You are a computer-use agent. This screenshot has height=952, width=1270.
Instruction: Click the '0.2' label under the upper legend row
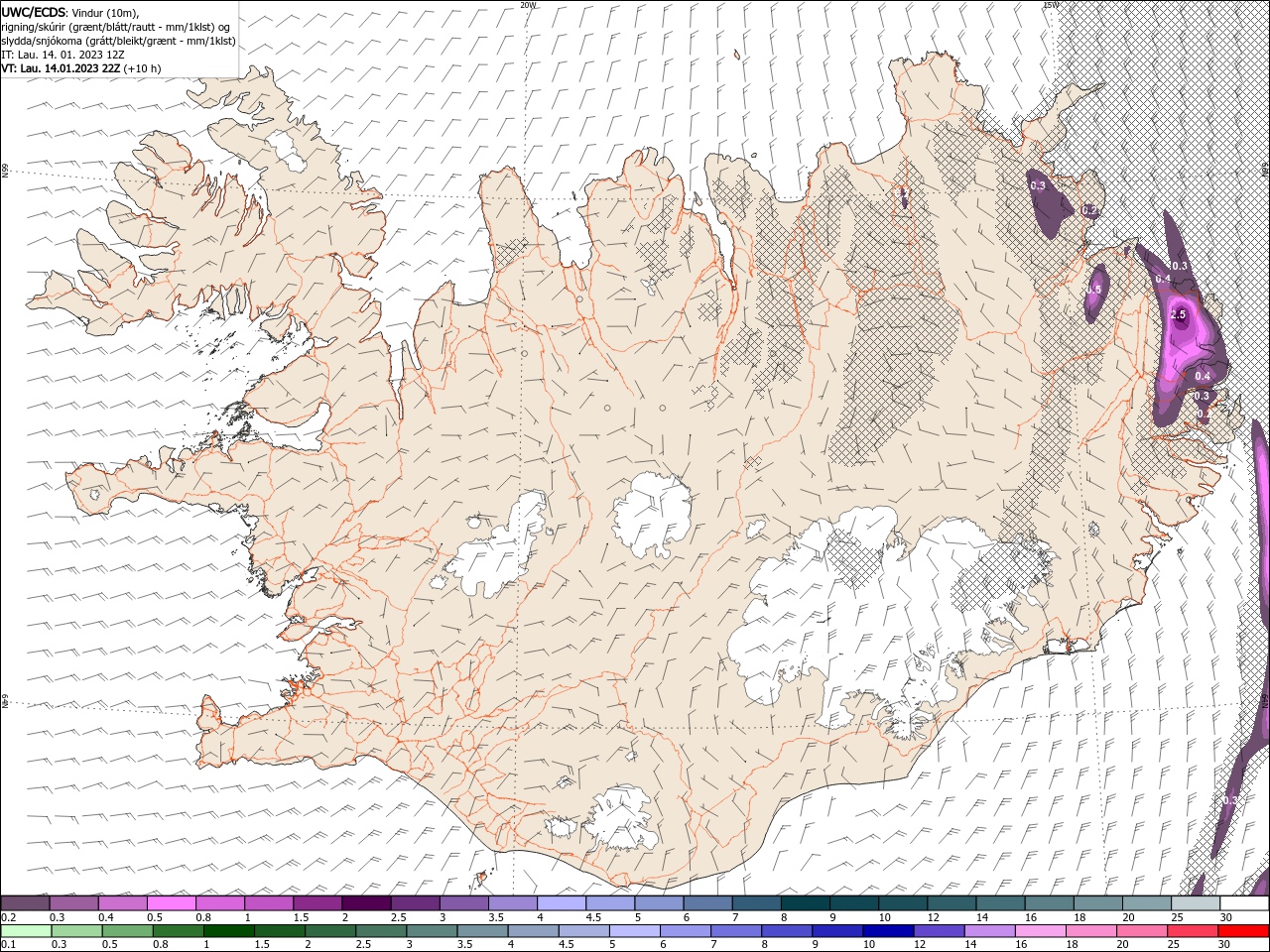[x=7, y=917]
